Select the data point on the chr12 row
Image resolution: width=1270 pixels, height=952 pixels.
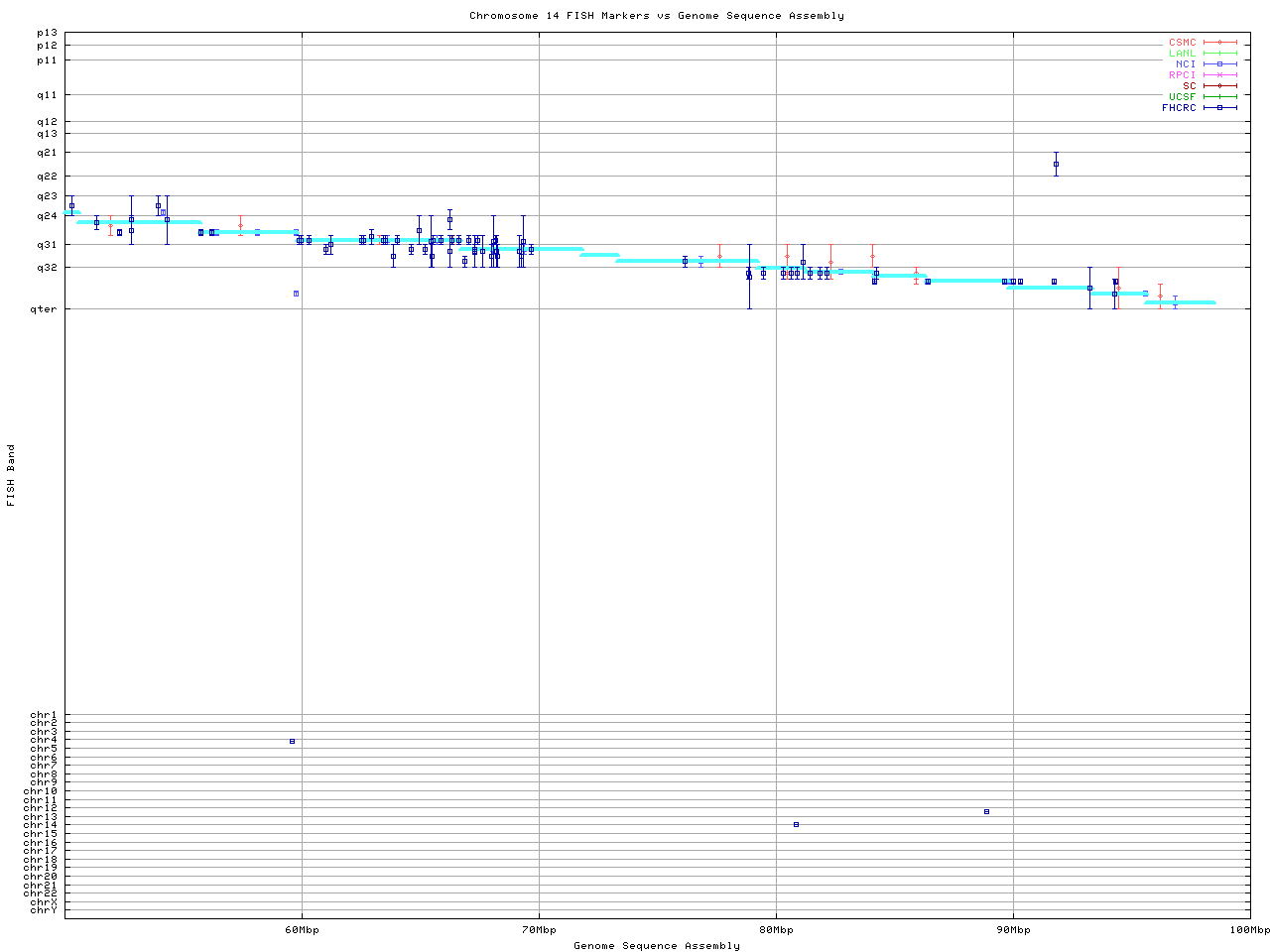pos(986,811)
